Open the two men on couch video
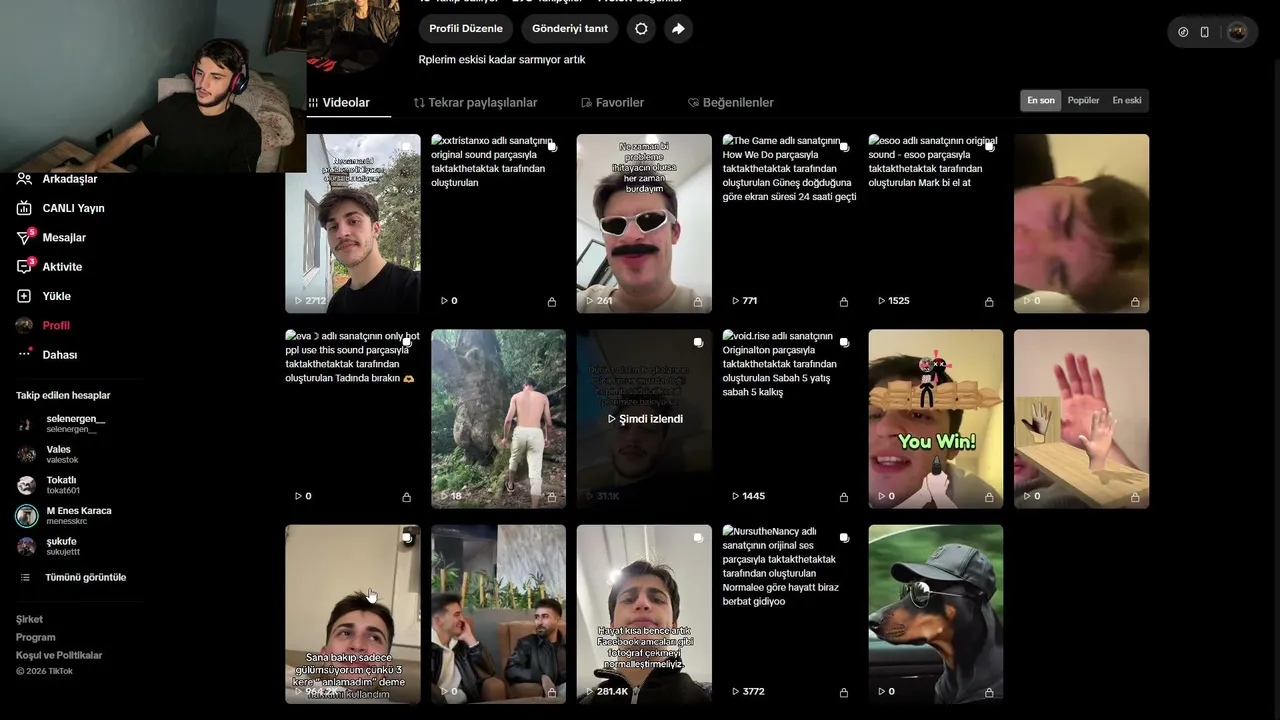This screenshot has width=1280, height=720. (499, 614)
